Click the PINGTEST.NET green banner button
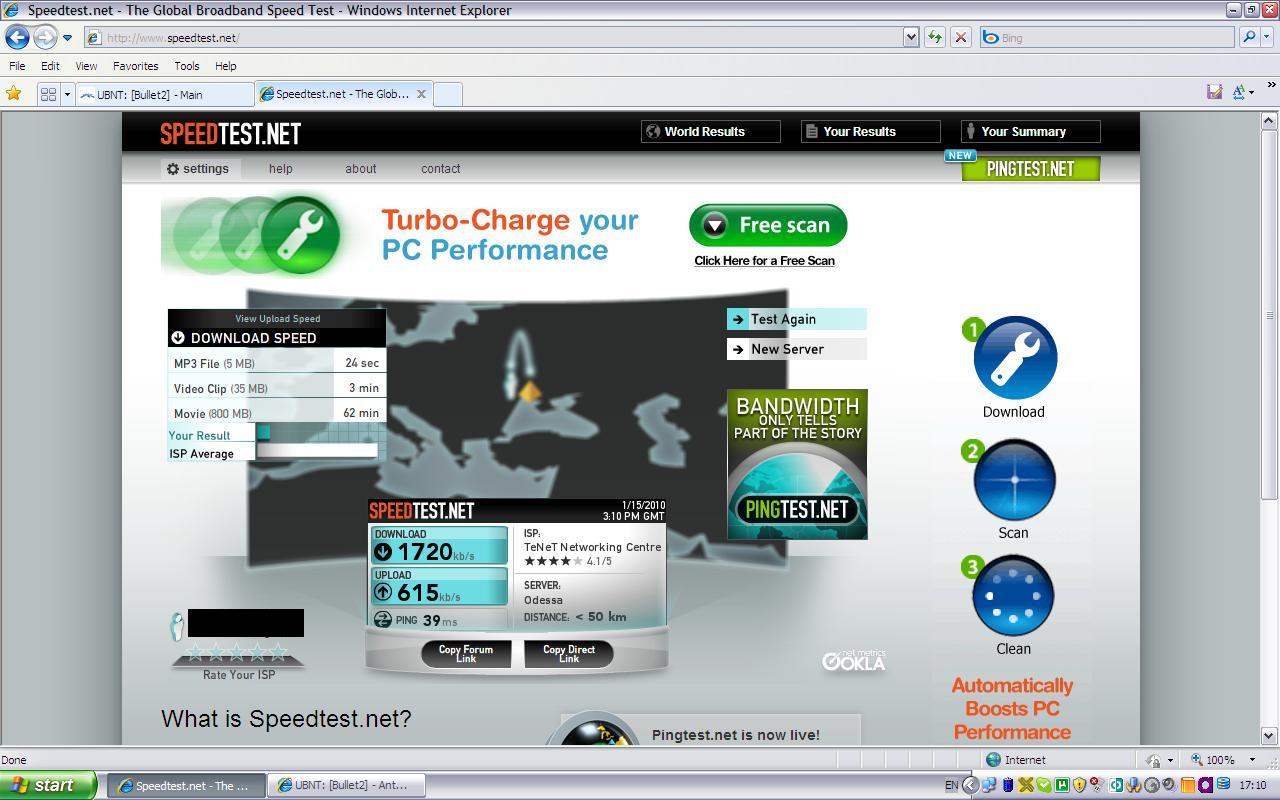The width and height of the screenshot is (1280, 800). tap(1031, 169)
